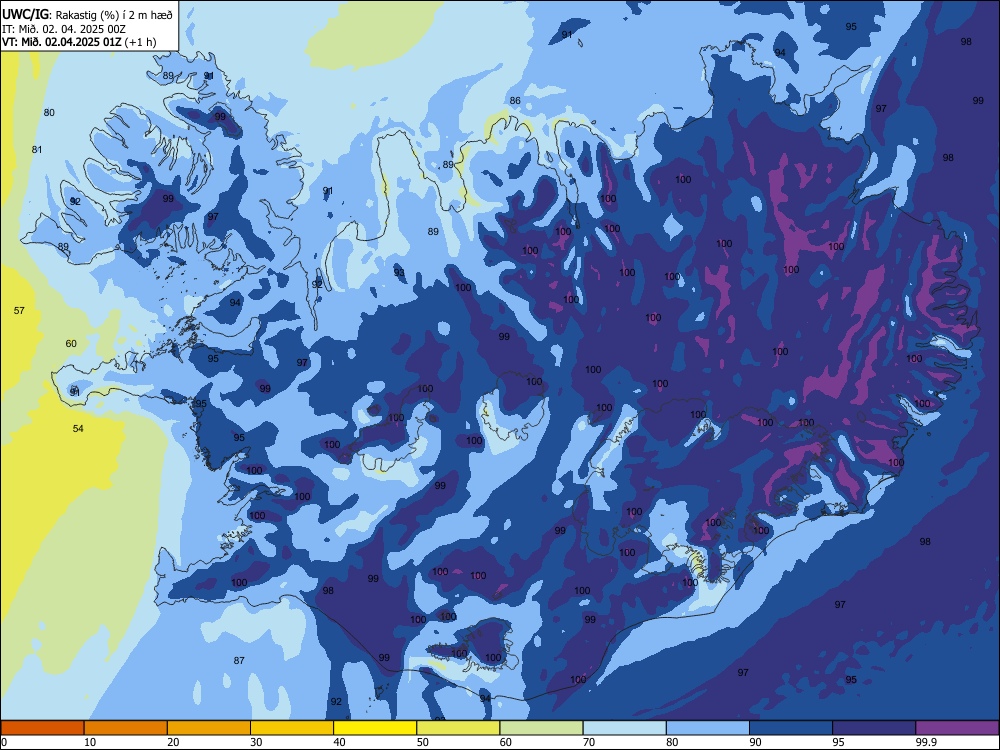Screen dimensions: 1000x750
Task: Click the amber 20–30 legend swatch
Action: tap(209, 728)
